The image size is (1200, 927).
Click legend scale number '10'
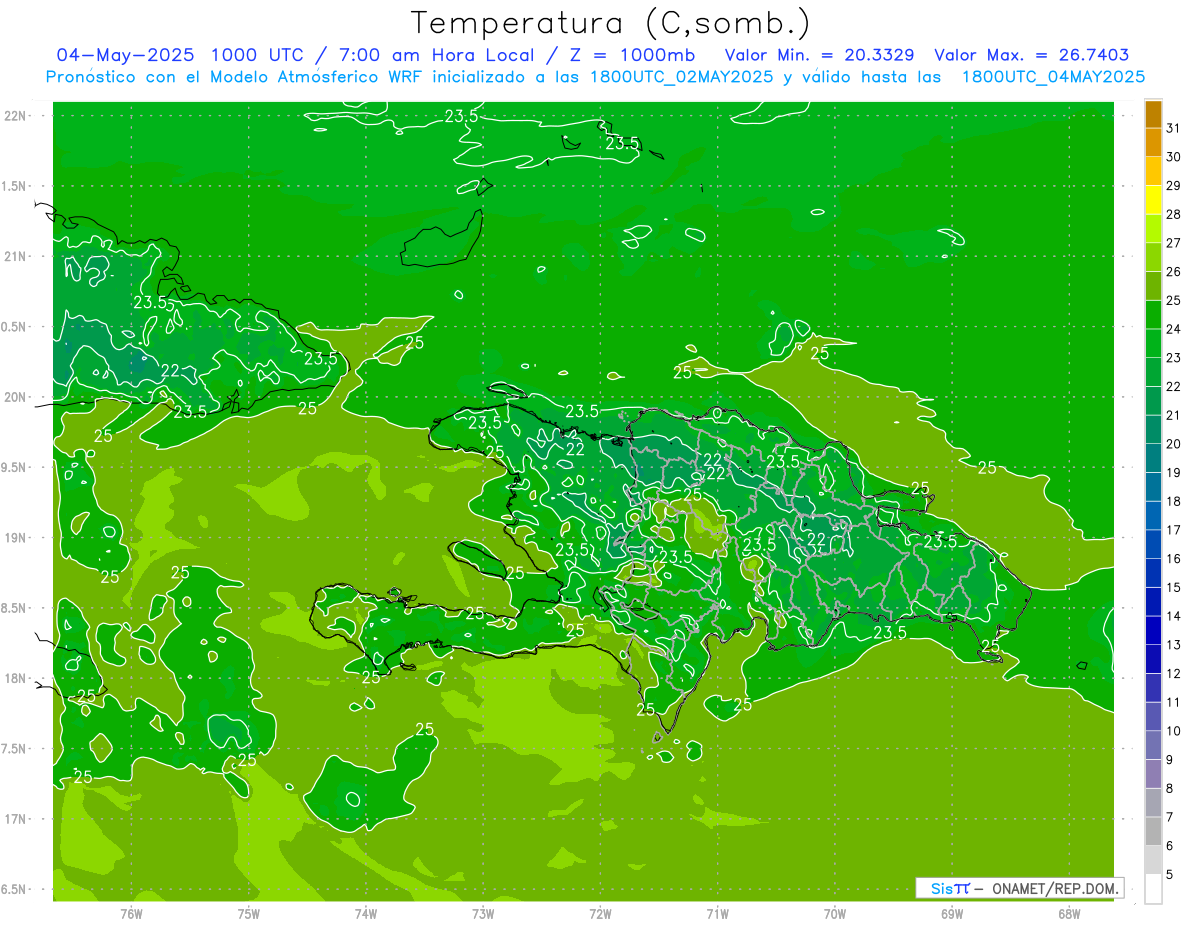pyautogui.click(x=1174, y=731)
